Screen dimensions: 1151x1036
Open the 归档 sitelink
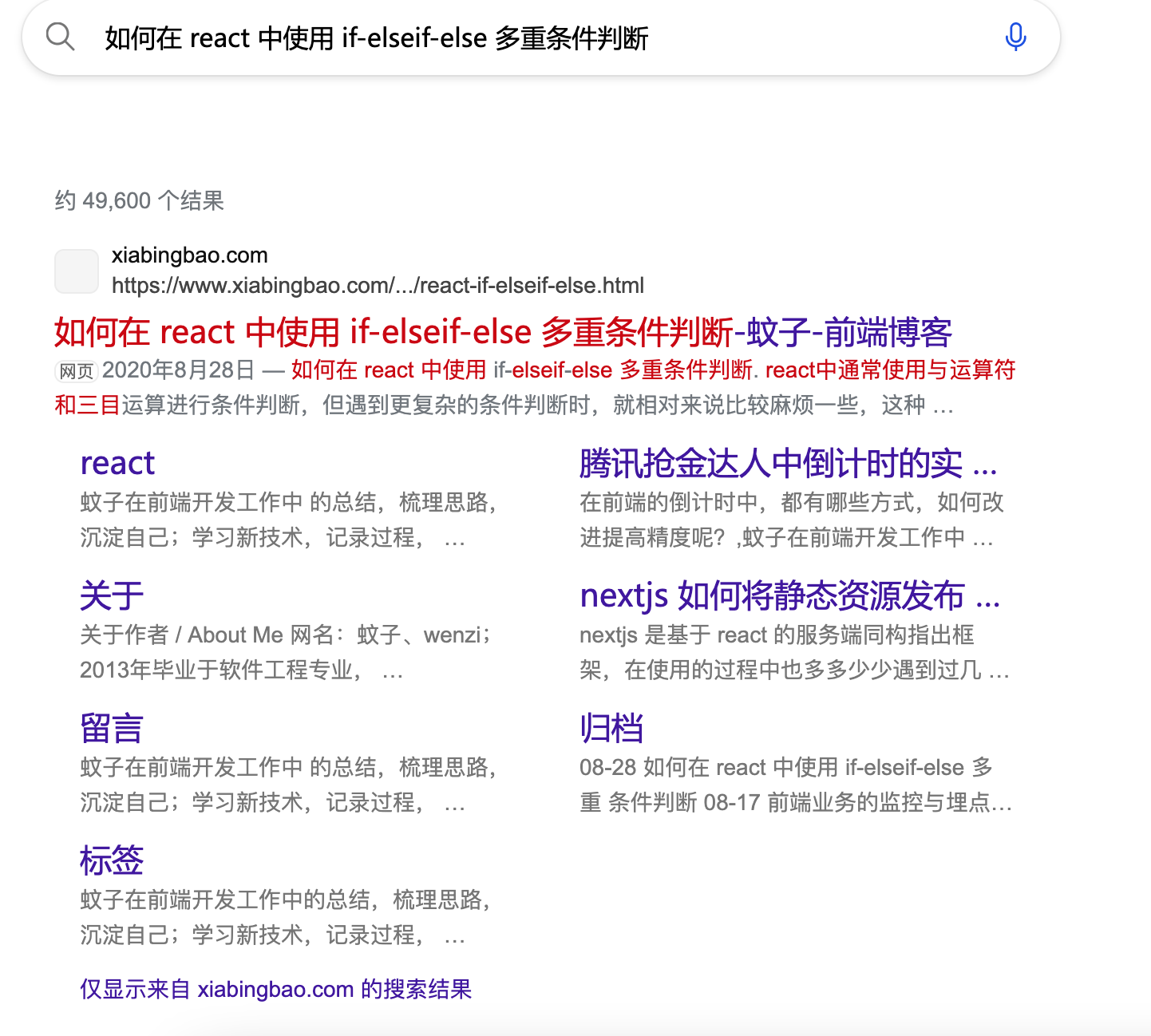(611, 728)
